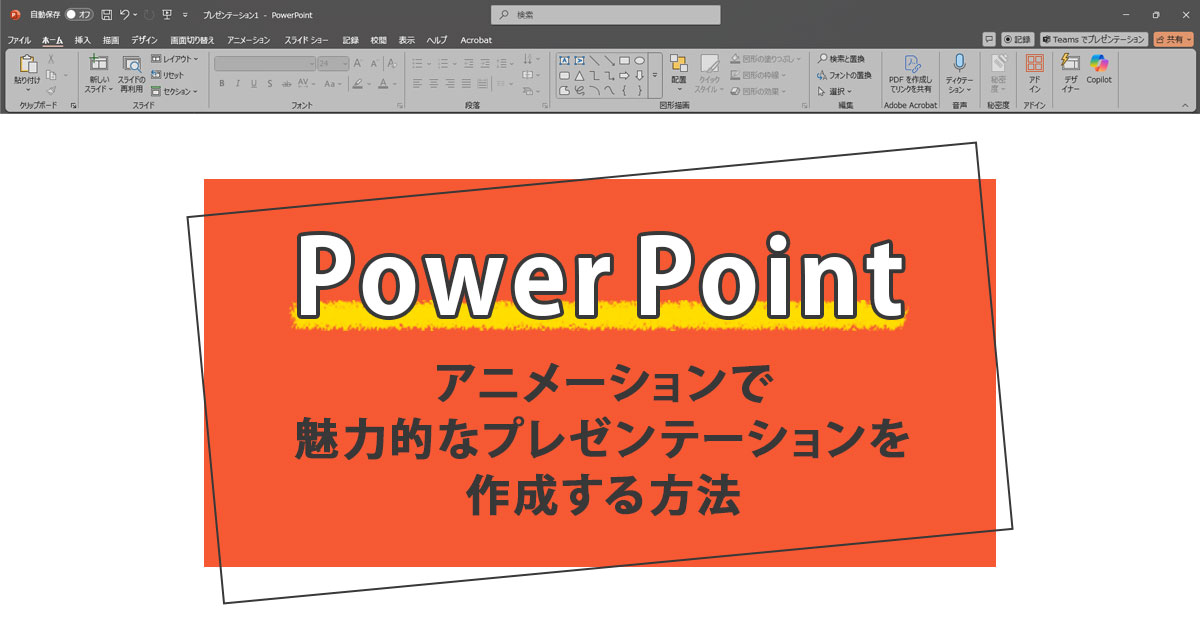The height and width of the screenshot is (630, 1200).
Task: Toggle Bold formatting
Action: click(222, 84)
